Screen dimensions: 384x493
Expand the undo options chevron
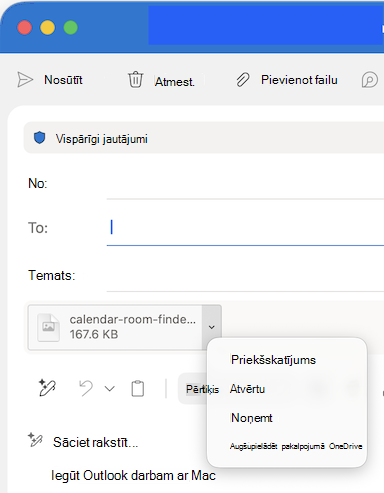coord(110,389)
